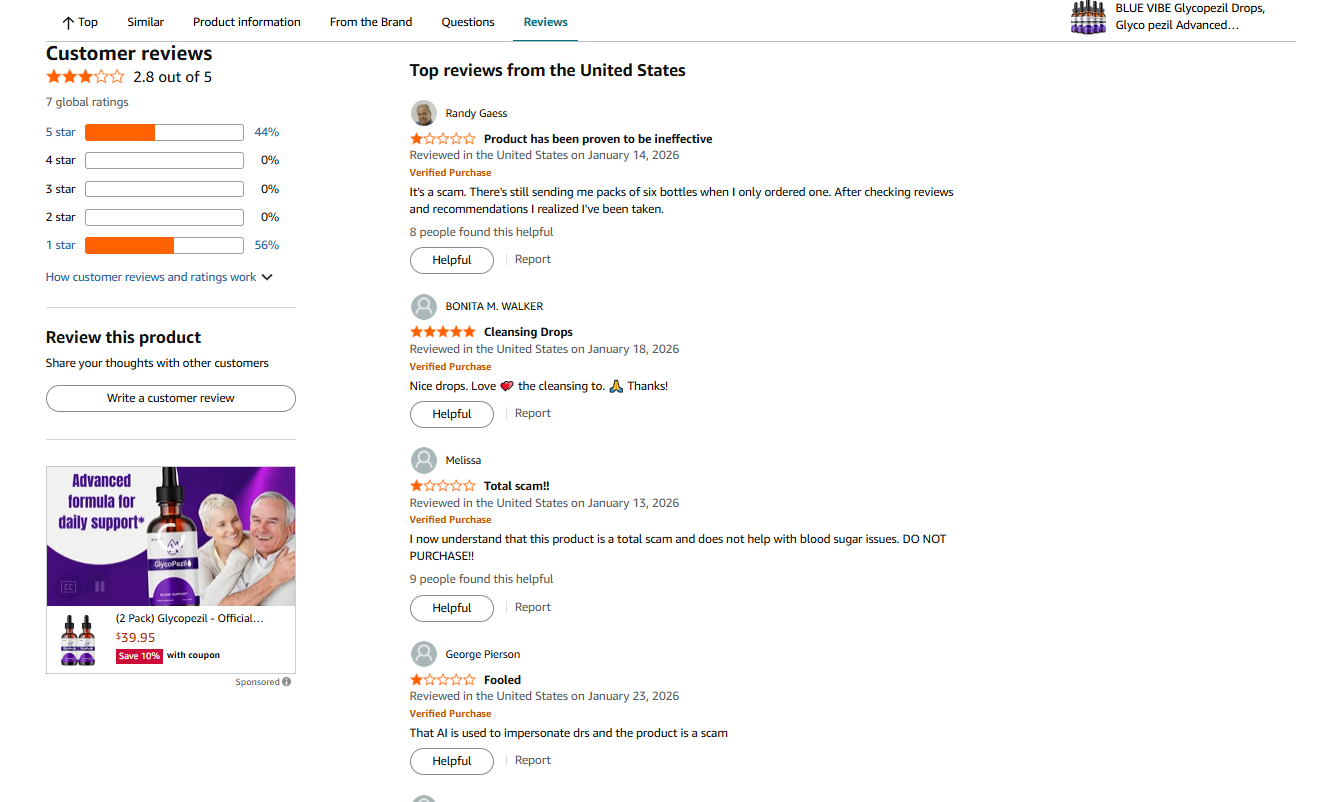Click the Sponsored info icon
Screen dimensions: 1320x802
[x=287, y=682]
